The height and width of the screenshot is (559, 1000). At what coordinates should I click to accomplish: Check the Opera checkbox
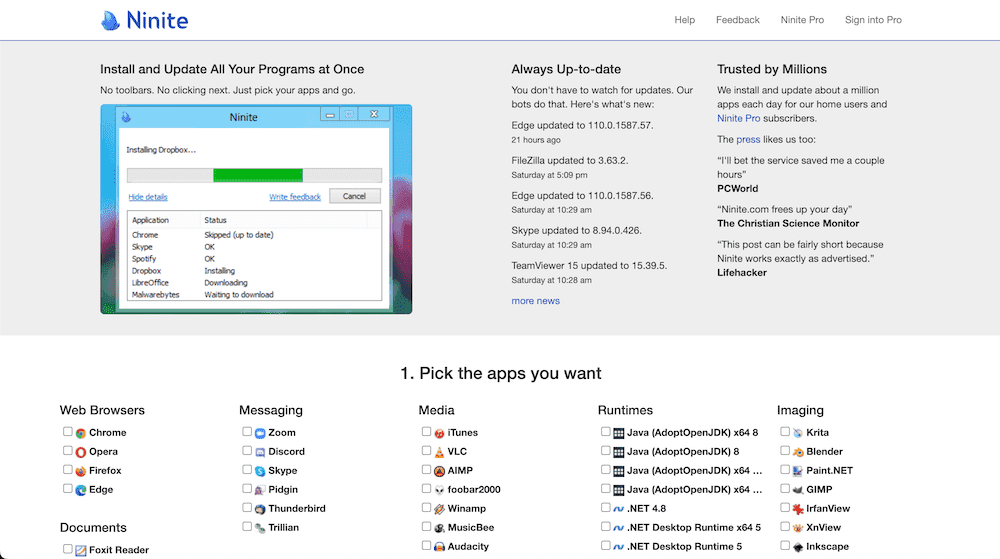click(x=68, y=451)
